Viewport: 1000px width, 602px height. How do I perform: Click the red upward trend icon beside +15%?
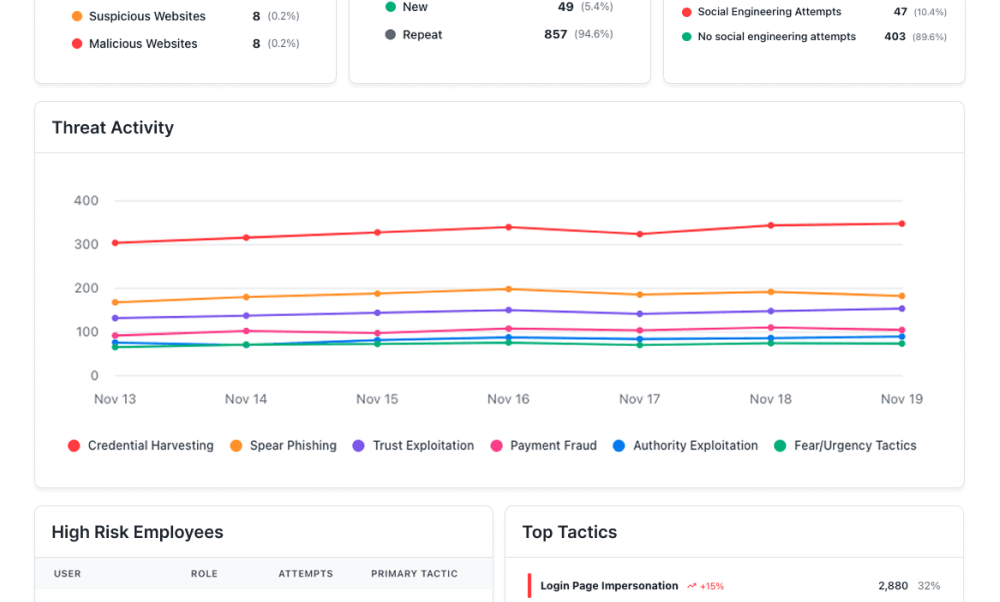[693, 585]
